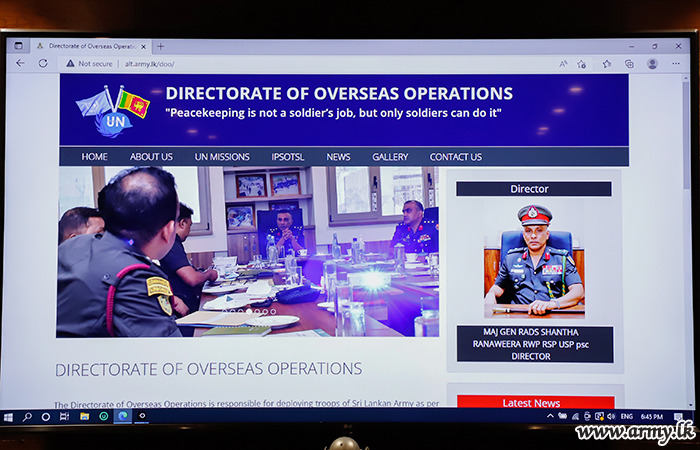The height and width of the screenshot is (450, 700).
Task: Select the highlighted slideshow indicator dot
Action: (249, 312)
